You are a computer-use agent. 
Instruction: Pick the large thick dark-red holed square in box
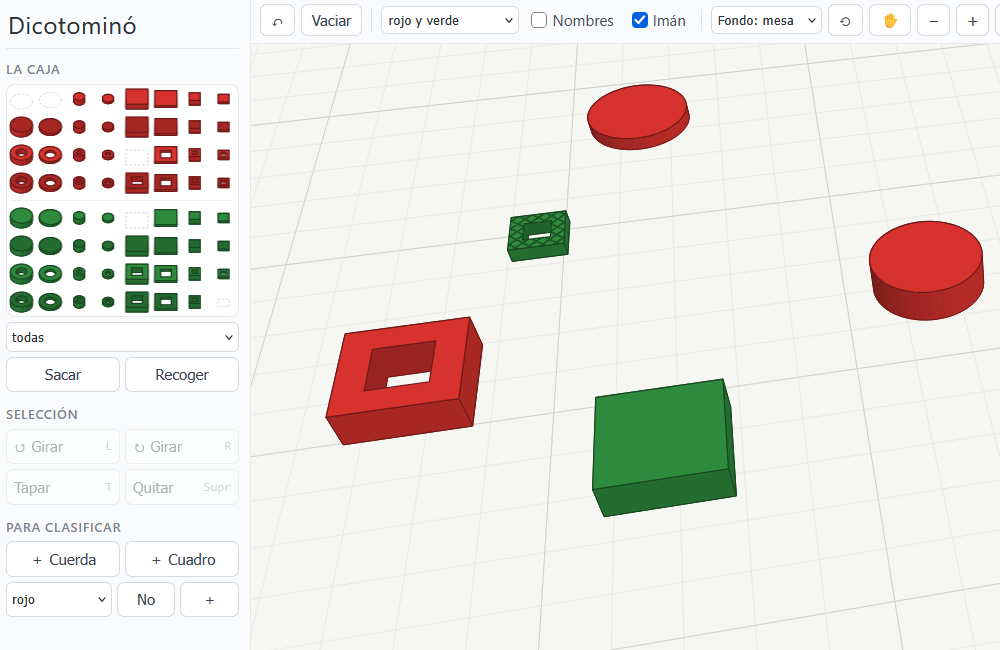click(136, 183)
